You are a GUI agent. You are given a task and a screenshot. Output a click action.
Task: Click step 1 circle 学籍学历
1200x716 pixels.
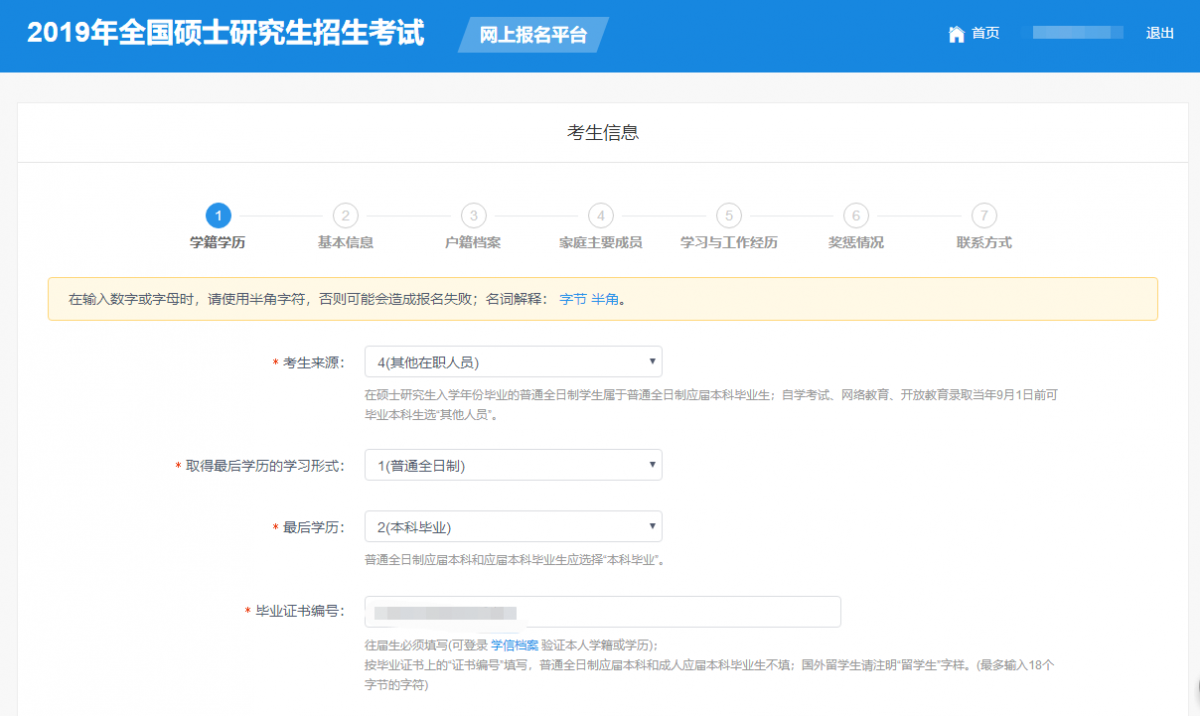click(218, 215)
